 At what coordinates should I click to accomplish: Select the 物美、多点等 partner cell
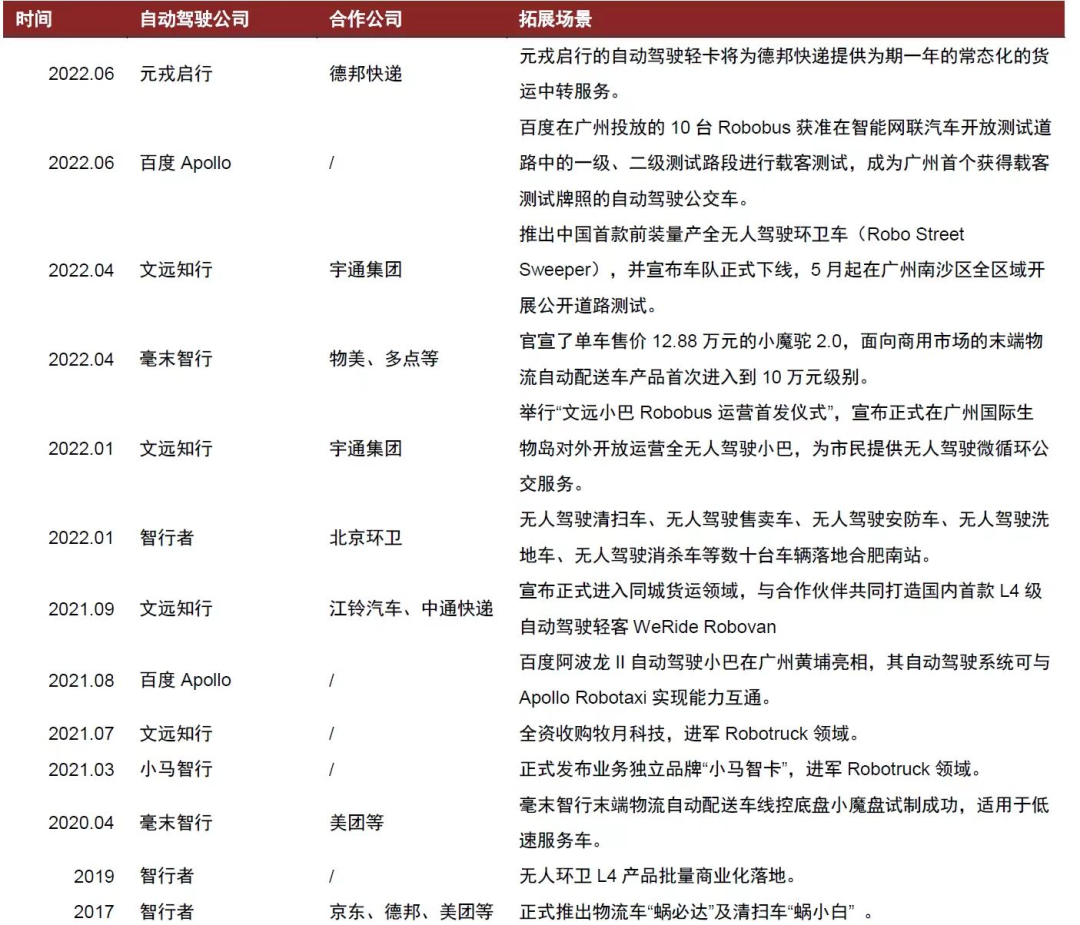(384, 359)
